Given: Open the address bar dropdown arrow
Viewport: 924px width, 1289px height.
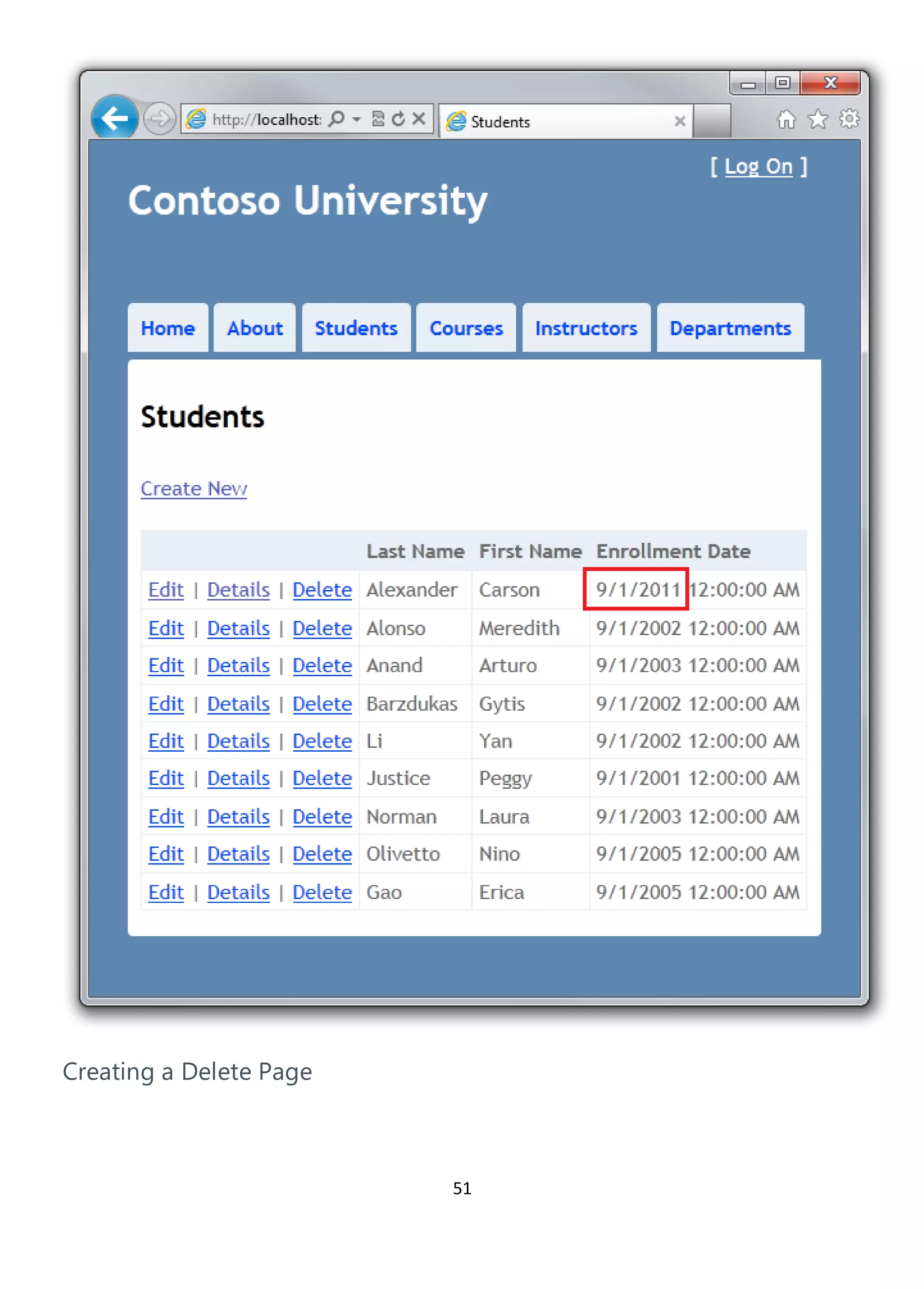Looking at the screenshot, I should pos(357,120).
